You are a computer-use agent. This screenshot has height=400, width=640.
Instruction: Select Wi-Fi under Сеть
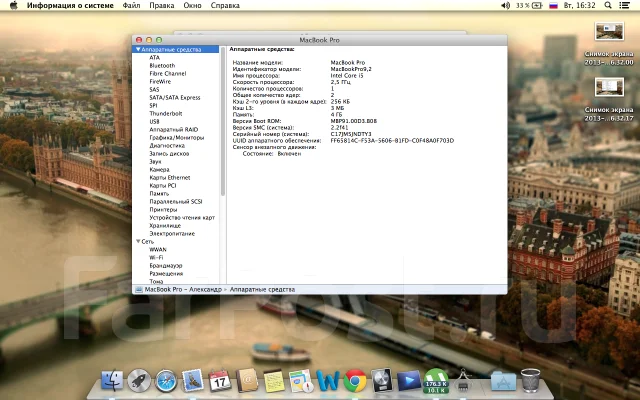point(156,258)
